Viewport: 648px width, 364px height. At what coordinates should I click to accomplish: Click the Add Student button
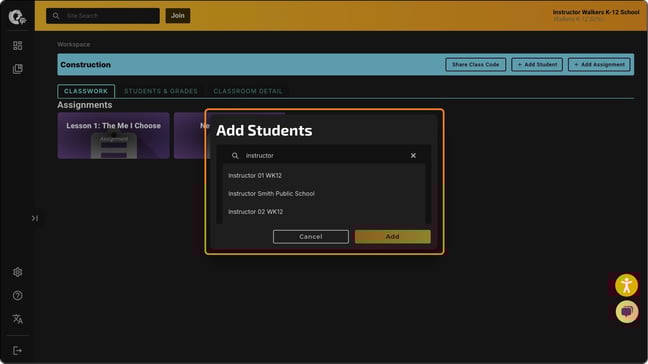(537, 64)
